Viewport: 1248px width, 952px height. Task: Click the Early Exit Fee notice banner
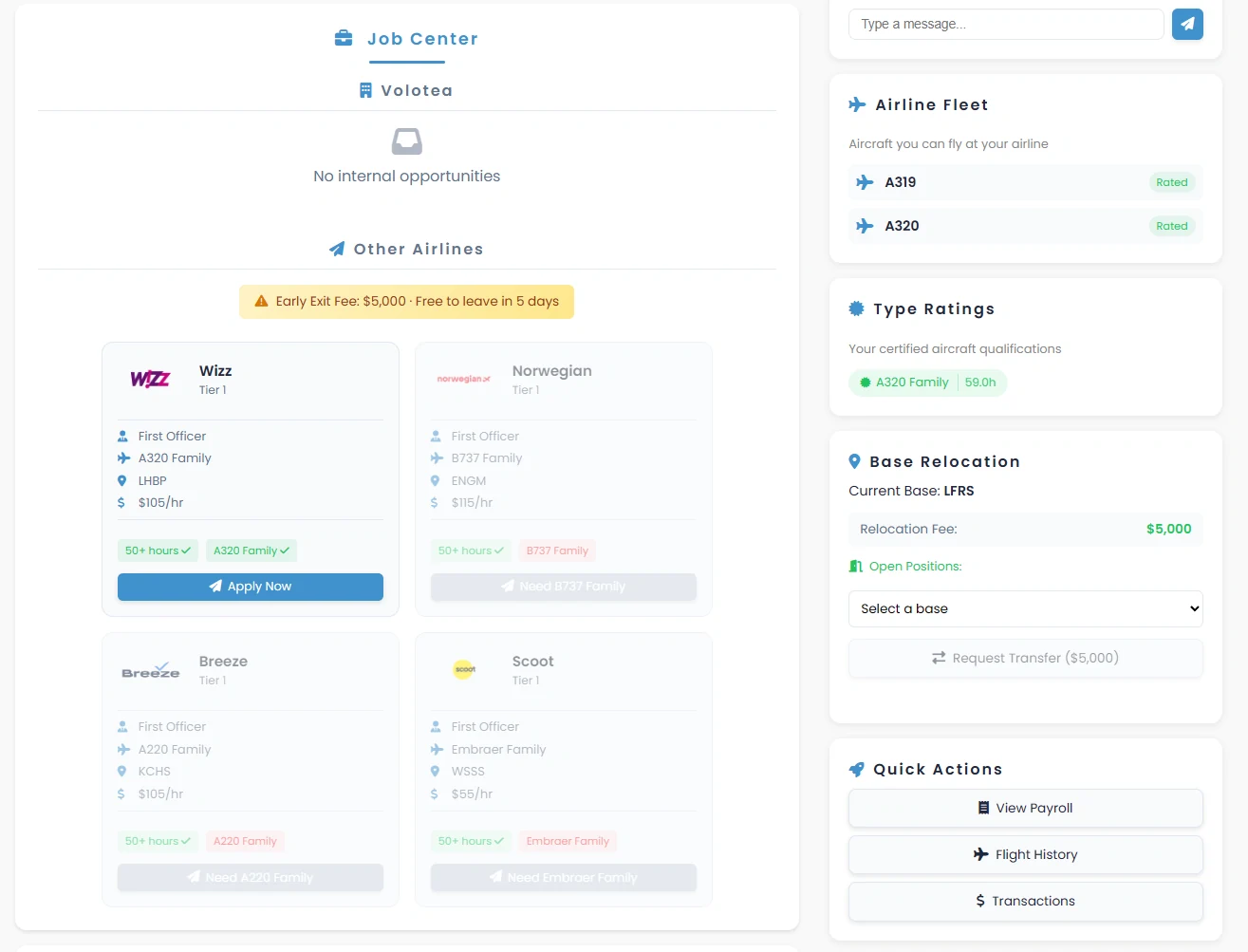tap(406, 302)
